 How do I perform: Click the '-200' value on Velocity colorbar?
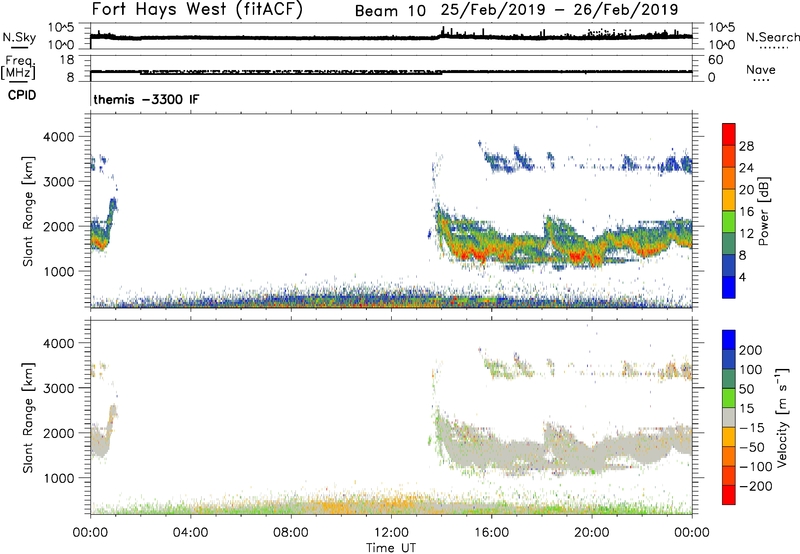pyautogui.click(x=756, y=486)
